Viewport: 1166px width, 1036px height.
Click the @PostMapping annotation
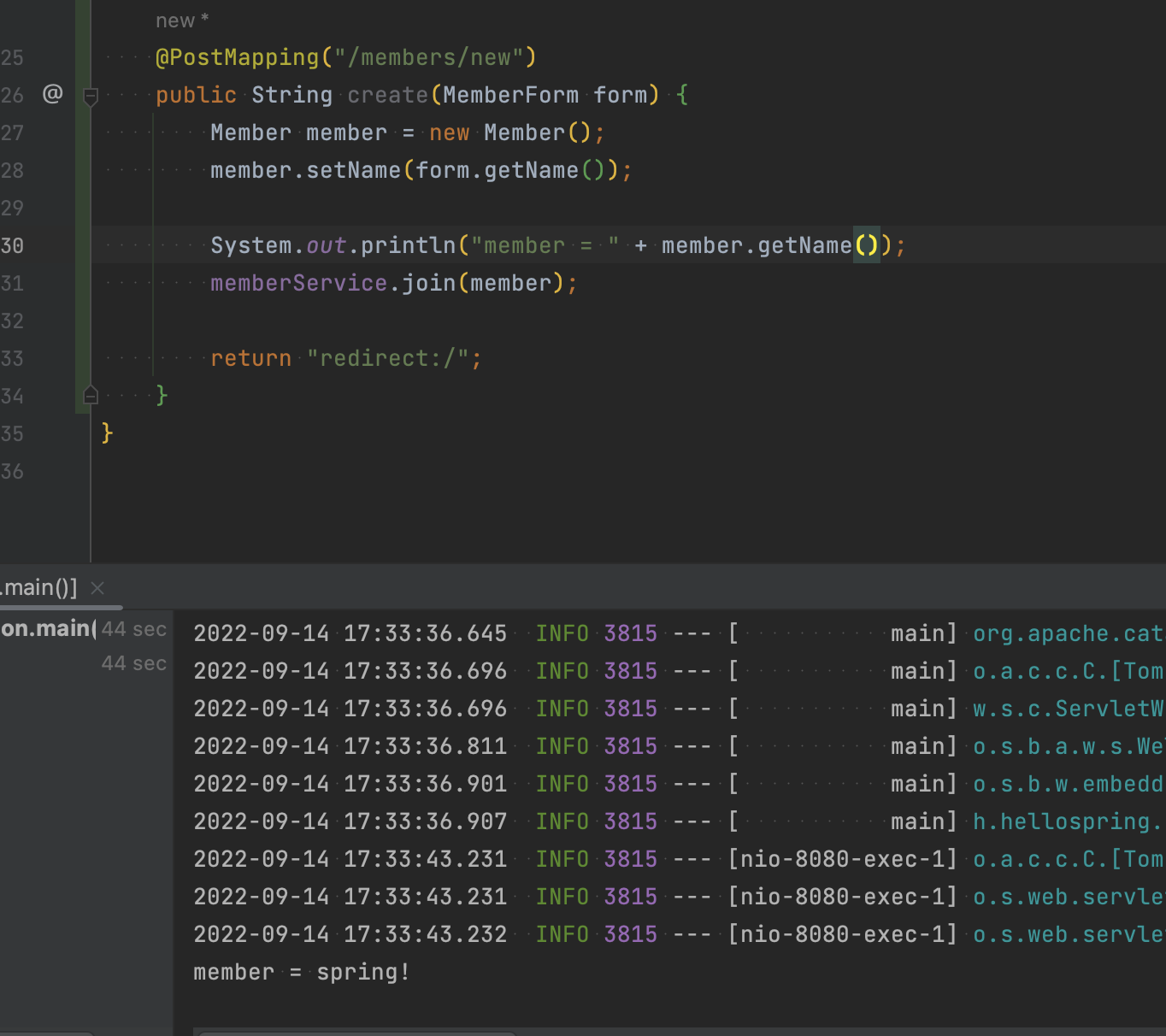coord(237,57)
